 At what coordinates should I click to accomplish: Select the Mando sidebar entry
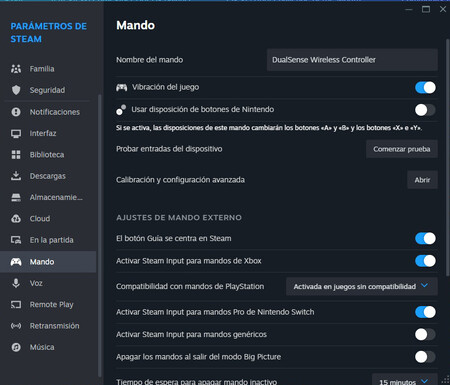(48, 262)
